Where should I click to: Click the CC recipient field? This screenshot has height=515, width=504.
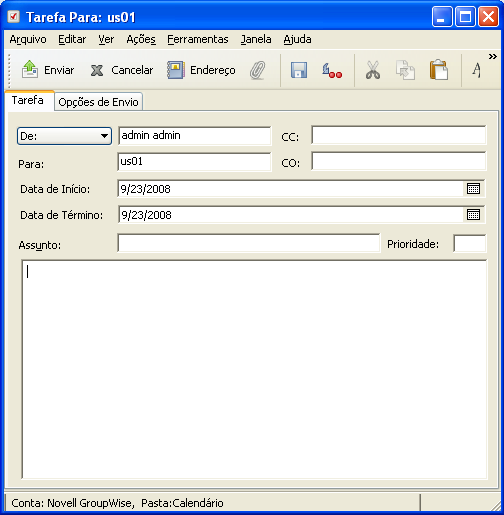[x=399, y=135]
